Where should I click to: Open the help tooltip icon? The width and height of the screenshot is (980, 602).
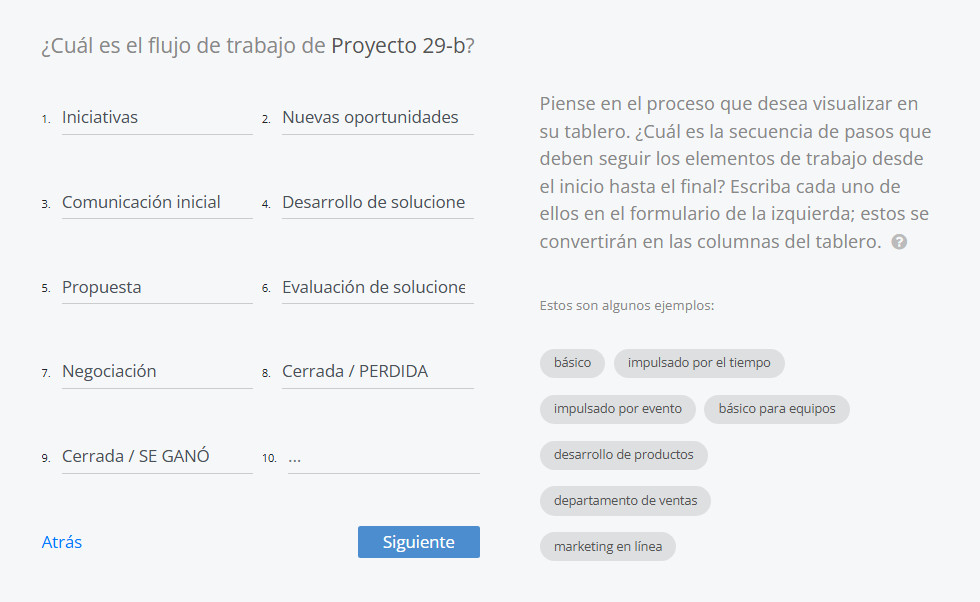(898, 242)
